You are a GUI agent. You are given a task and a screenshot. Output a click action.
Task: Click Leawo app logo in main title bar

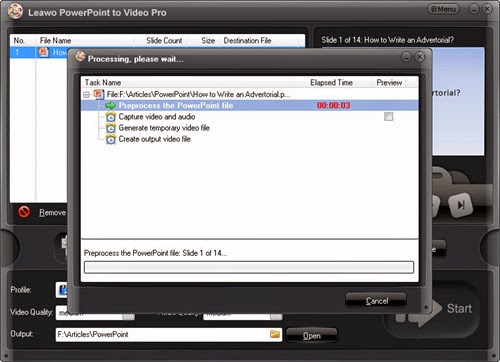tap(15, 12)
